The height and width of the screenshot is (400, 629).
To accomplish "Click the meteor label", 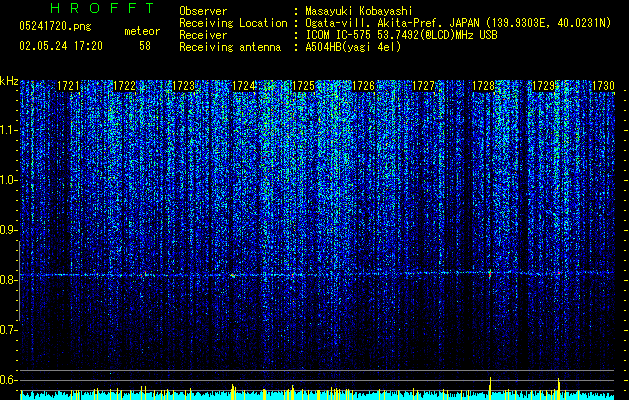I will [x=142, y=31].
